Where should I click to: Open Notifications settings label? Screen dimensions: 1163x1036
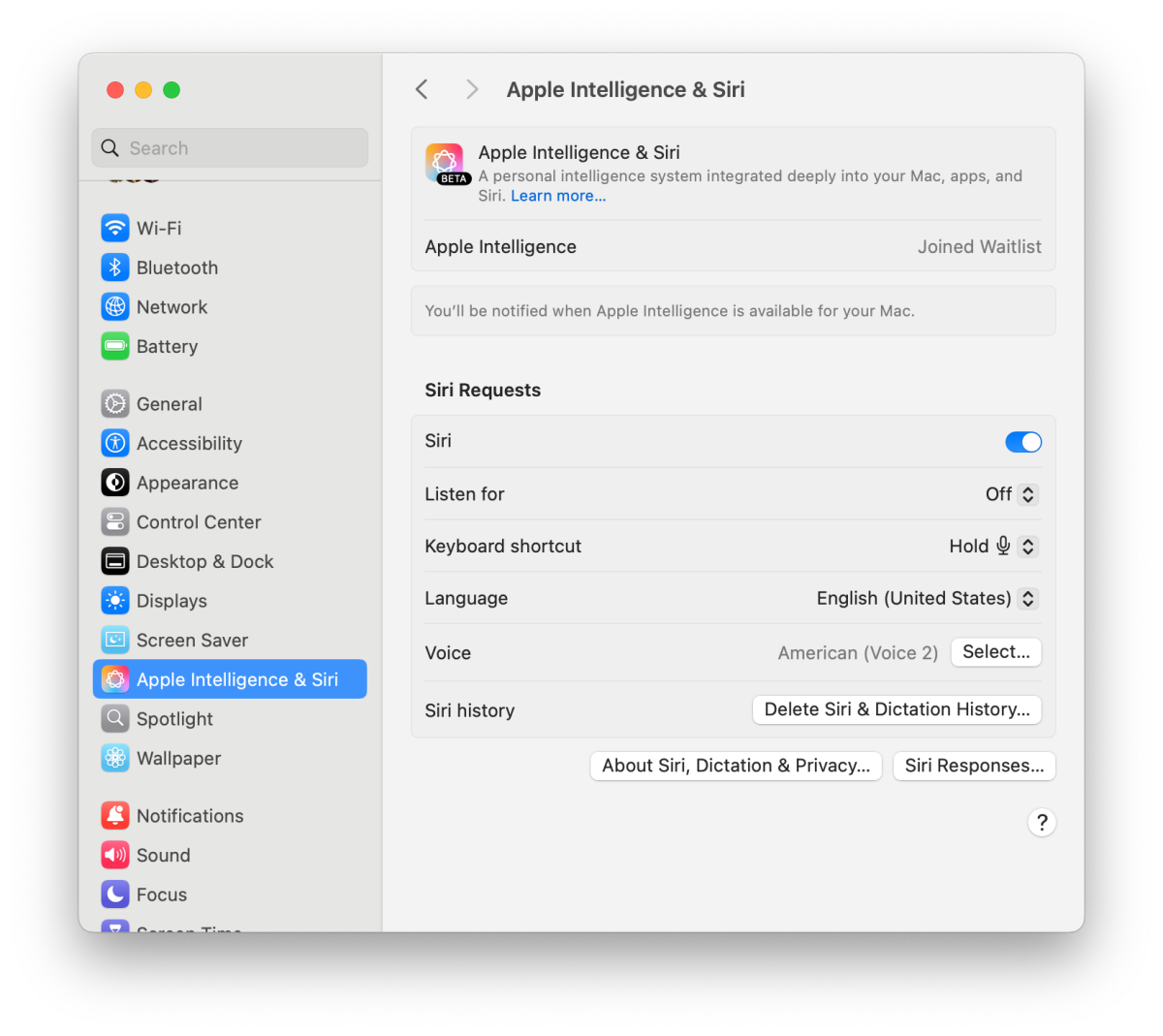tap(190, 816)
